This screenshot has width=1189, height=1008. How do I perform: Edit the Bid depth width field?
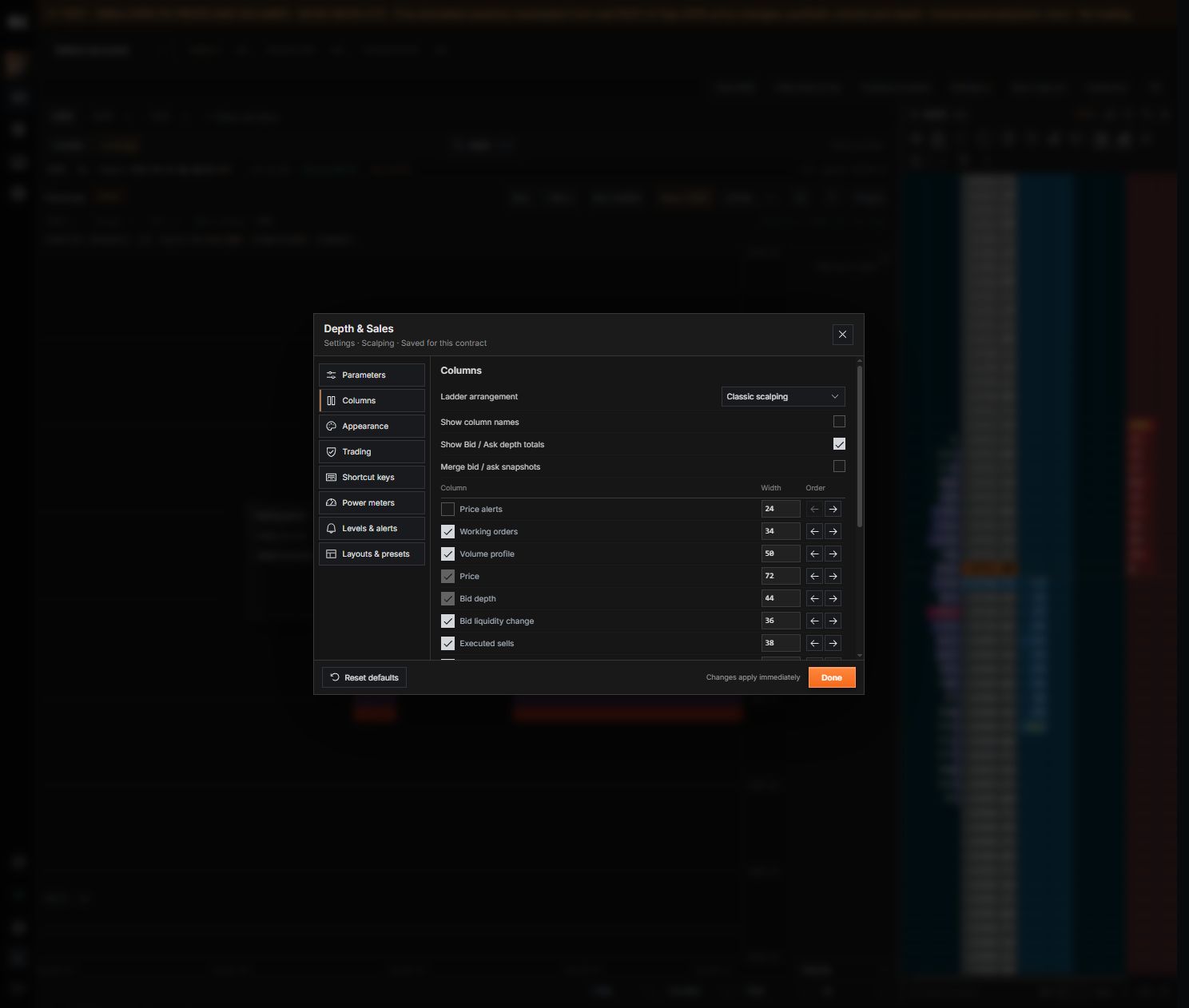pyautogui.click(x=781, y=598)
